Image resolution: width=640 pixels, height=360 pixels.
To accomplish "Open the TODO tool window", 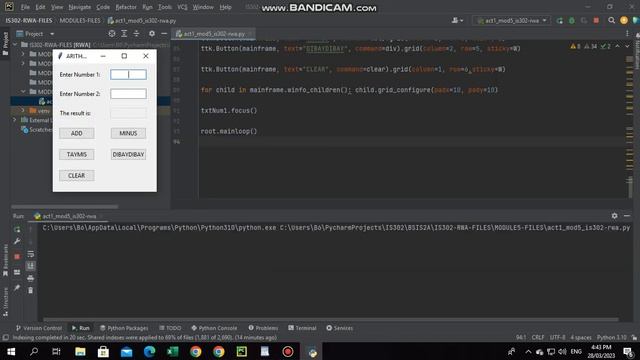I will [x=170, y=328].
